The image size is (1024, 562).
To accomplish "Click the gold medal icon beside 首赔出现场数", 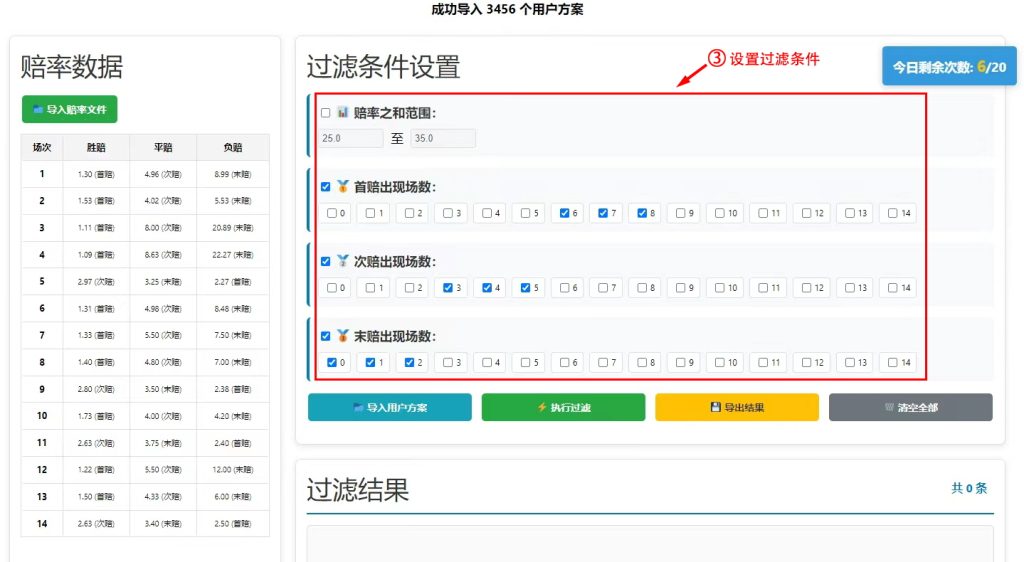I will pyautogui.click(x=342, y=187).
